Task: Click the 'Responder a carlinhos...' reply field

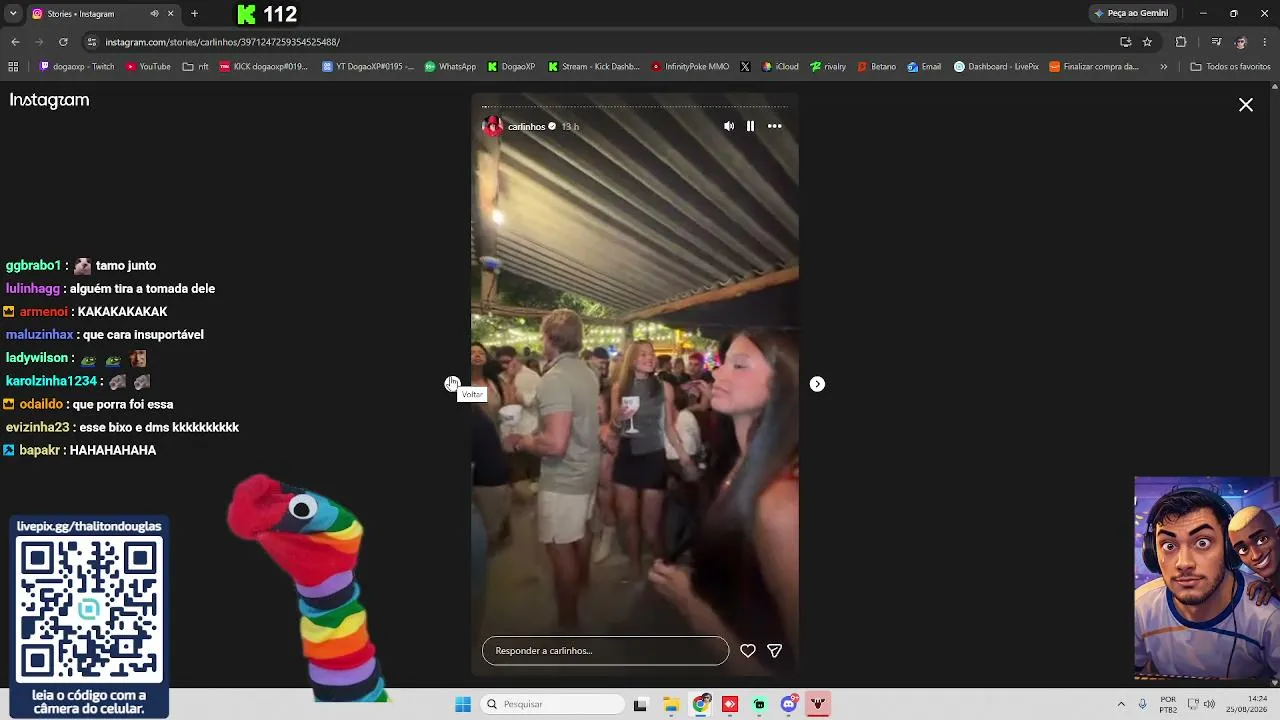Action: pyautogui.click(x=605, y=651)
